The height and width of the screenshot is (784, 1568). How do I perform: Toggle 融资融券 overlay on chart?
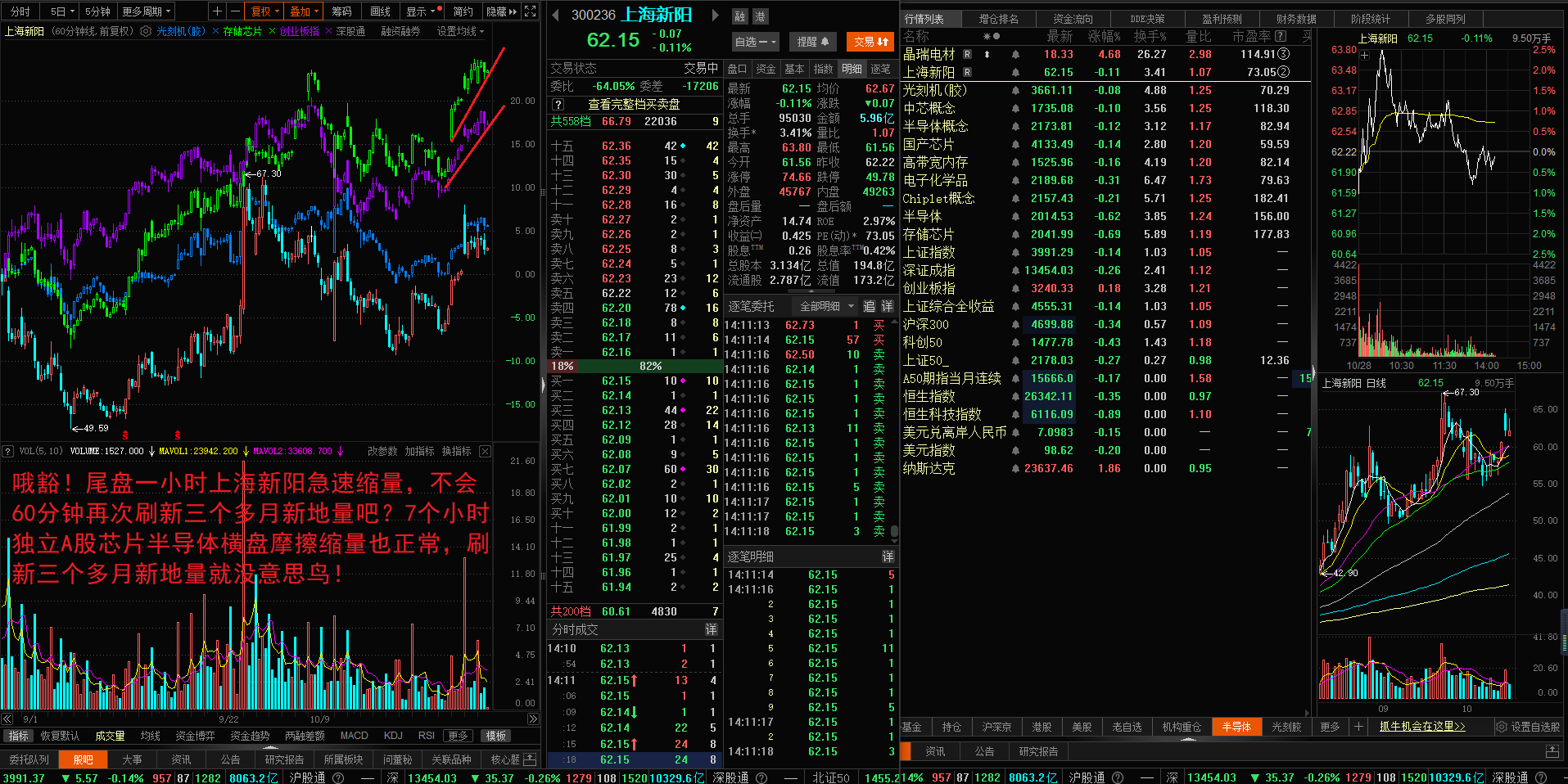point(400,31)
